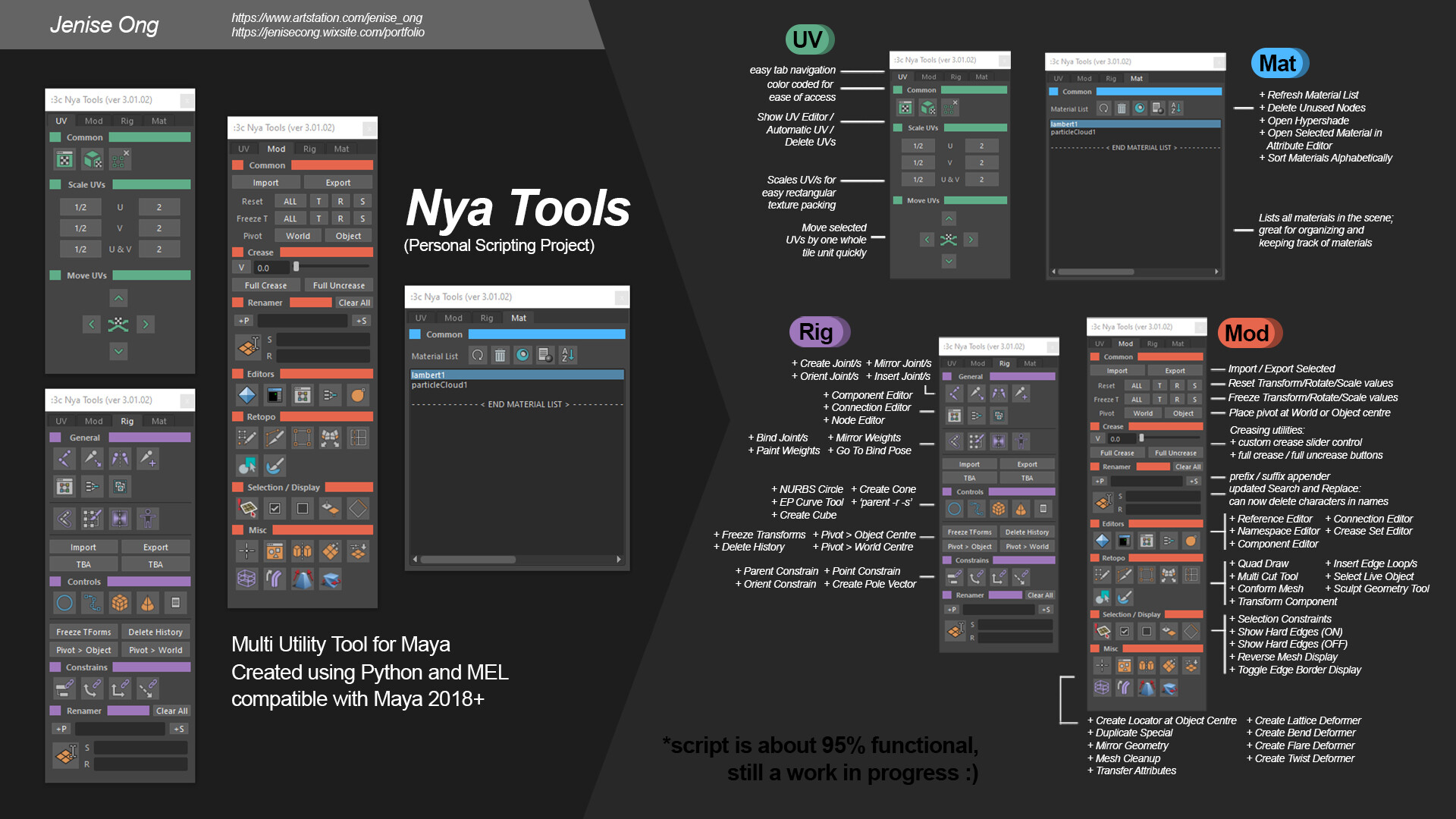Open Hypershade icon in large Mat window
The height and width of the screenshot is (819, 1456).
click(x=522, y=355)
